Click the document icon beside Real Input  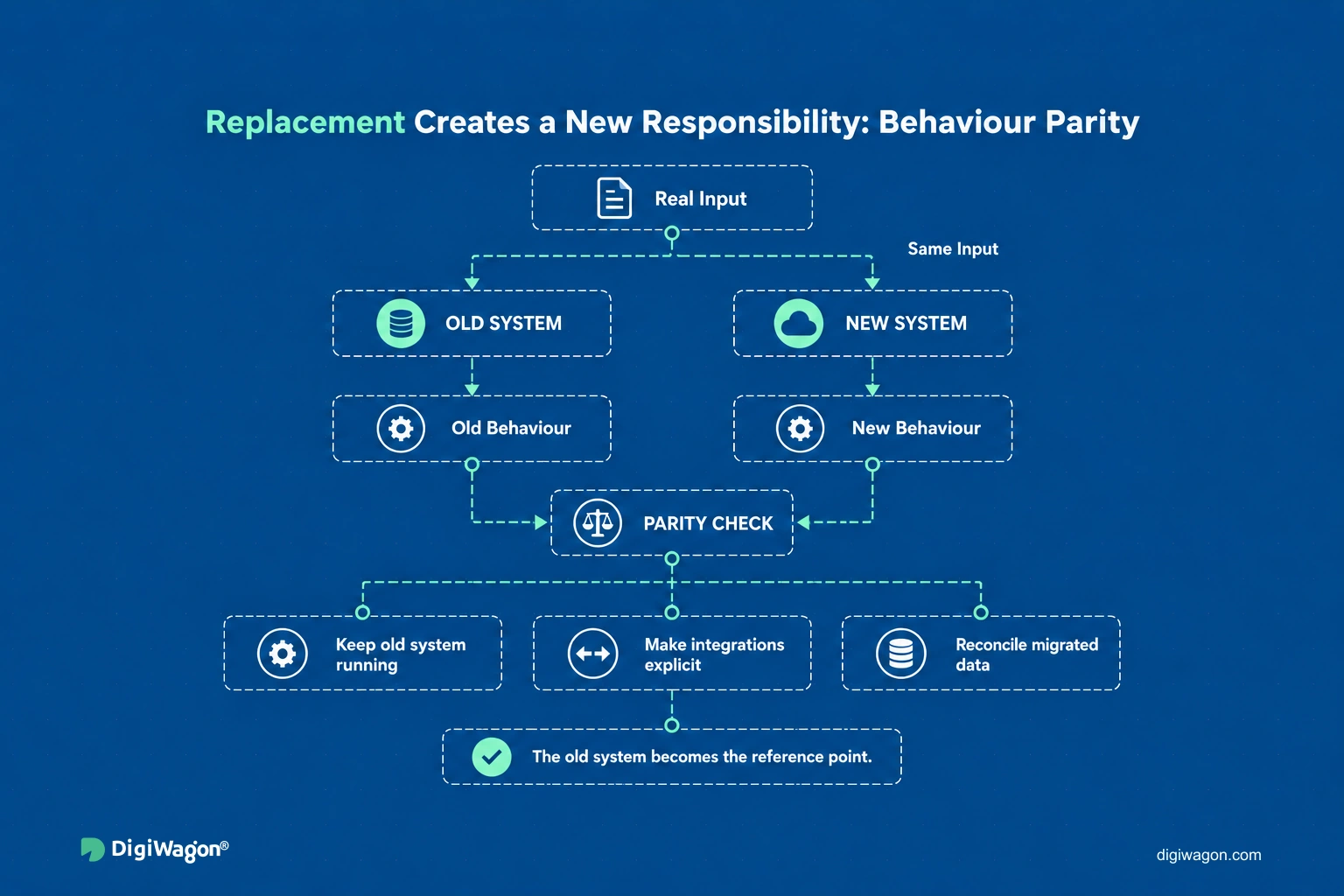pos(614,198)
